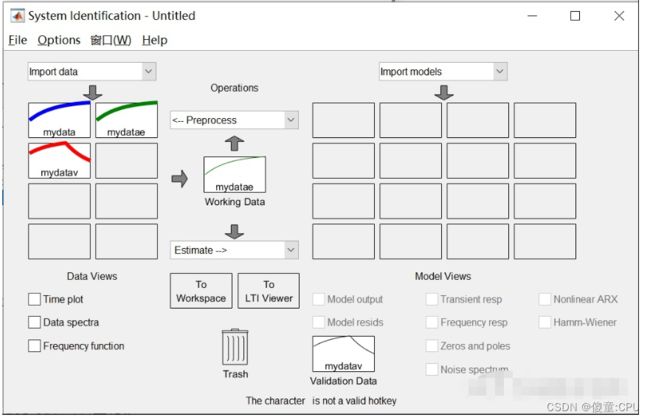Click the MATLAB logo in title bar
The image size is (650, 420).
17,16
